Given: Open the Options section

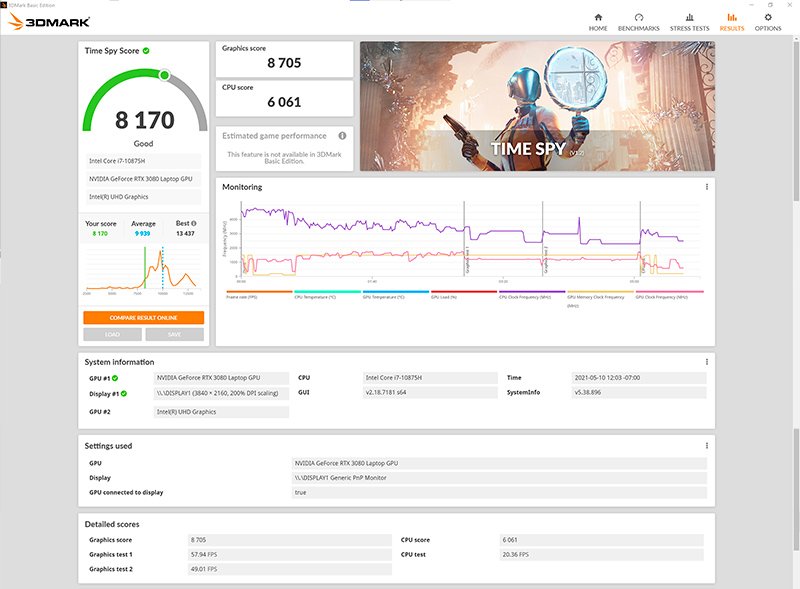Looking at the screenshot, I should (x=768, y=22).
